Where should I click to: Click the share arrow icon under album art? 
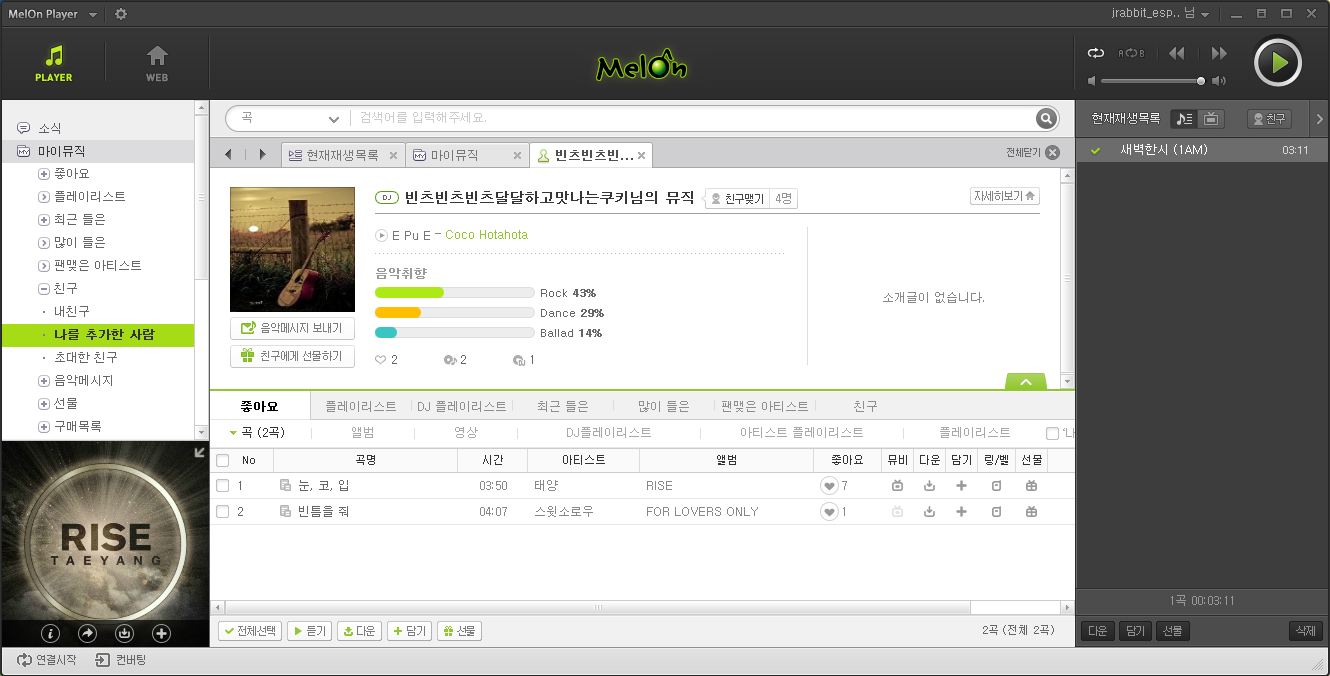tap(87, 633)
